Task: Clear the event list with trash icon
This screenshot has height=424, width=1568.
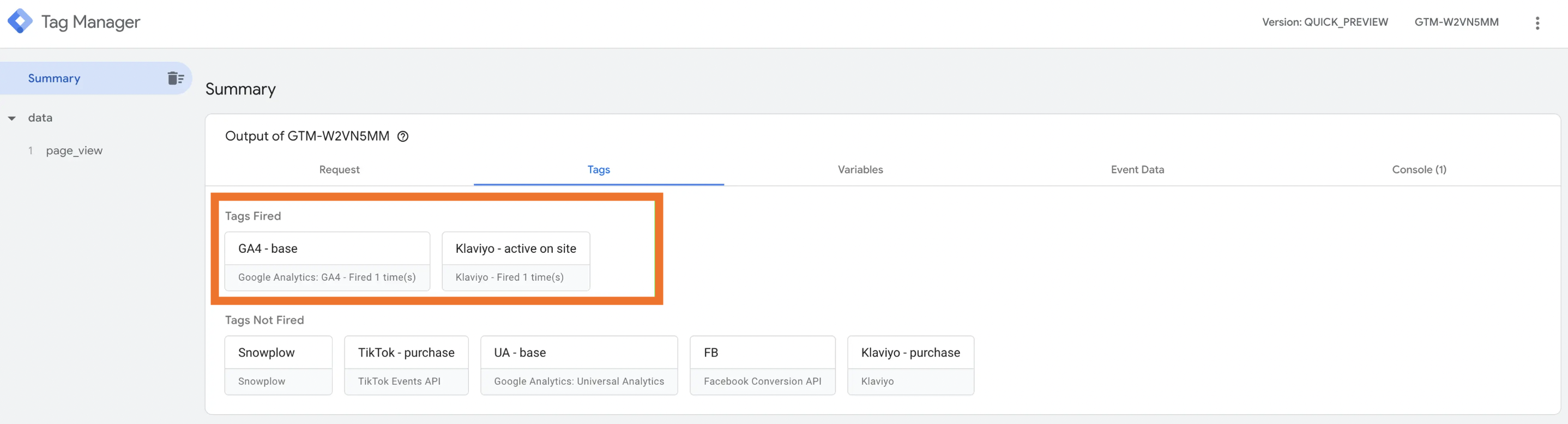Action: pyautogui.click(x=176, y=78)
